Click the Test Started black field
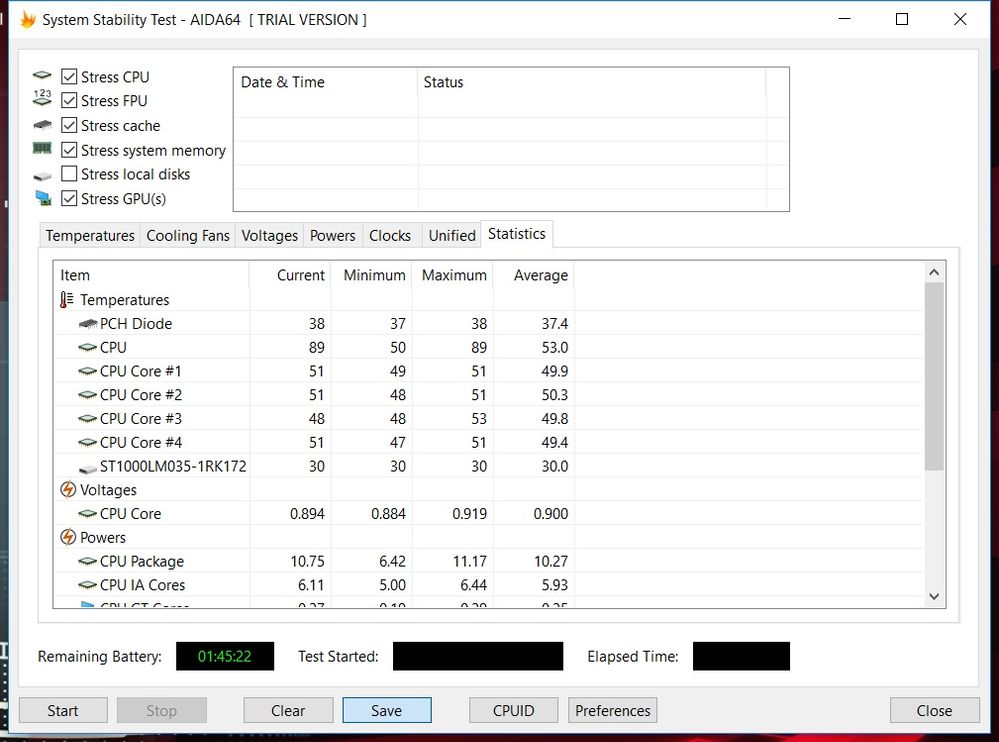The width and height of the screenshot is (999, 742). [x=478, y=656]
